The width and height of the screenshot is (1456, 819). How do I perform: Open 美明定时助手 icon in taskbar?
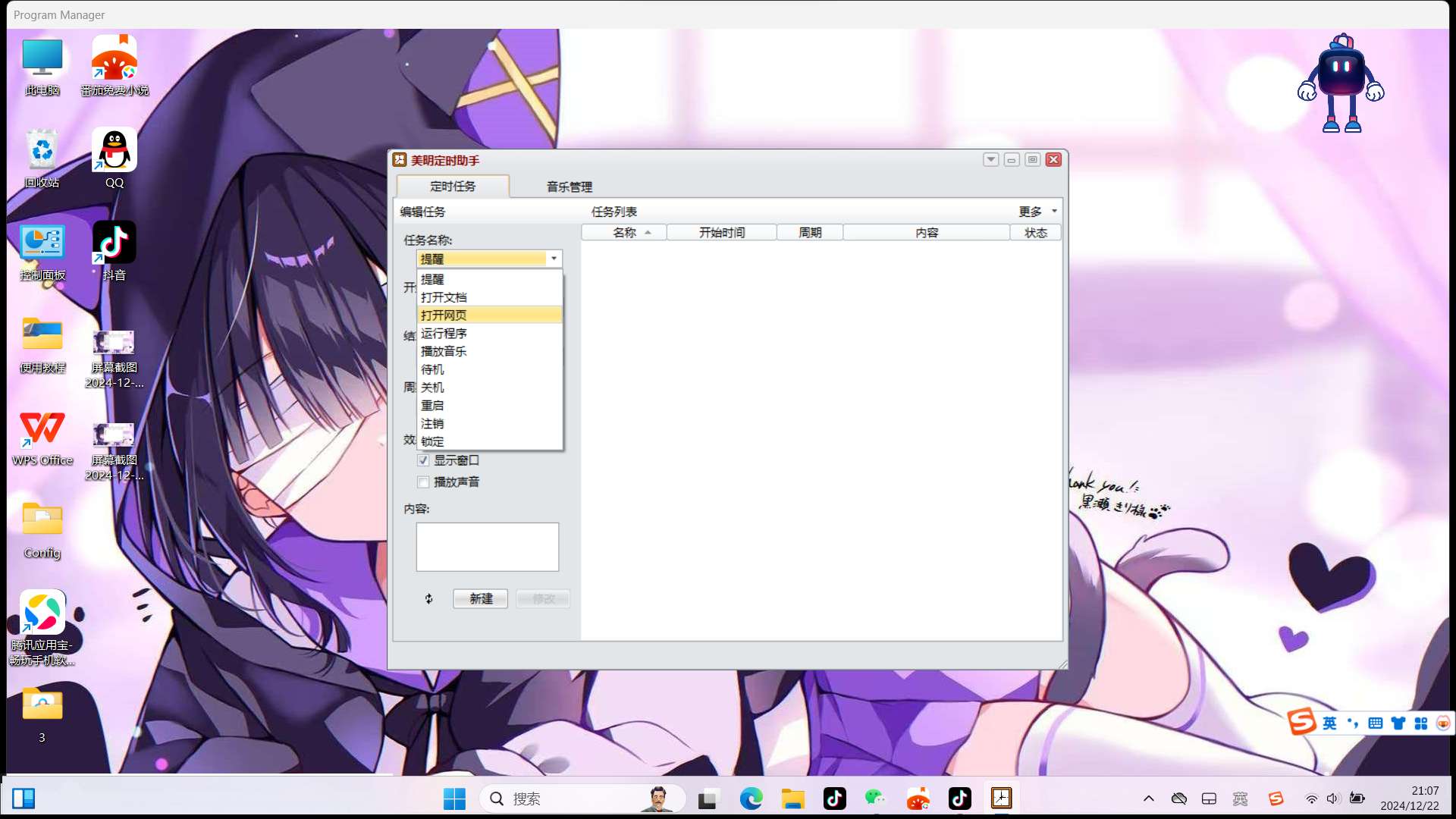tap(1002, 799)
